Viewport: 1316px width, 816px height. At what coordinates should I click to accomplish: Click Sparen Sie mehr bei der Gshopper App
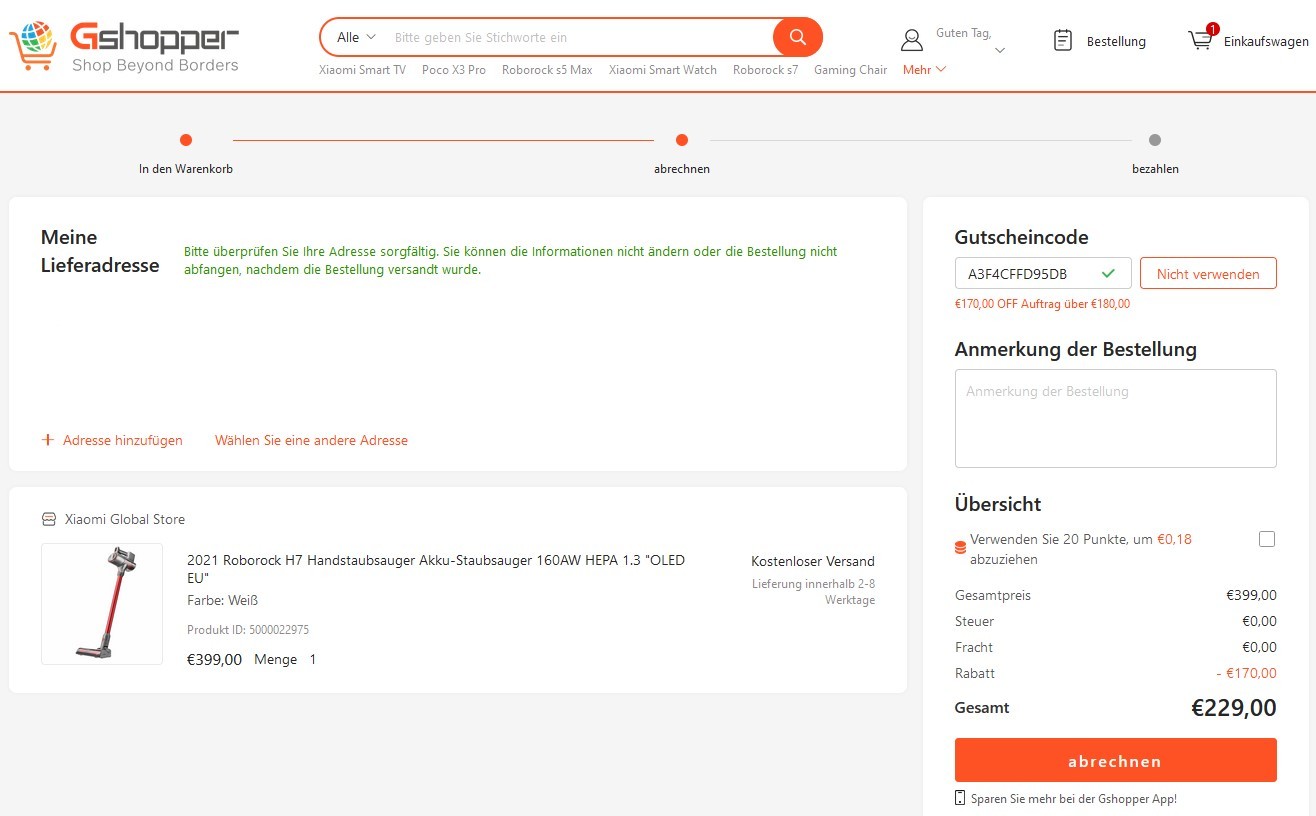click(x=1074, y=798)
